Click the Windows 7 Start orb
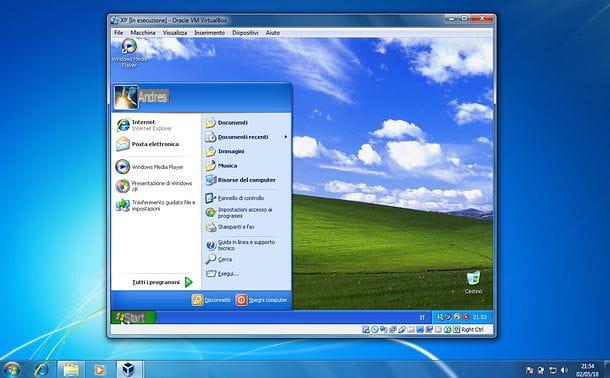Image resolution: width=610 pixels, height=378 pixels. pyautogui.click(x=12, y=369)
